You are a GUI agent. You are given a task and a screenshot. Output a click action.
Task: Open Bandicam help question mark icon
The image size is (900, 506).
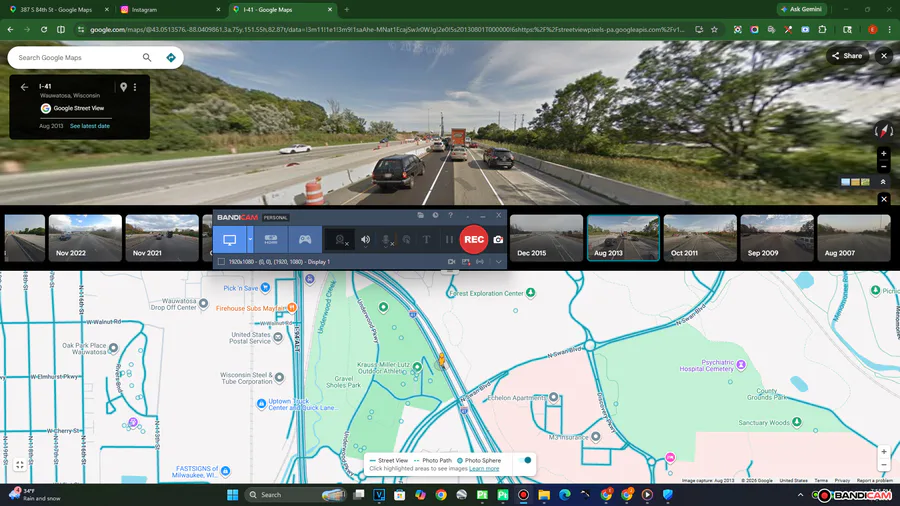point(451,216)
